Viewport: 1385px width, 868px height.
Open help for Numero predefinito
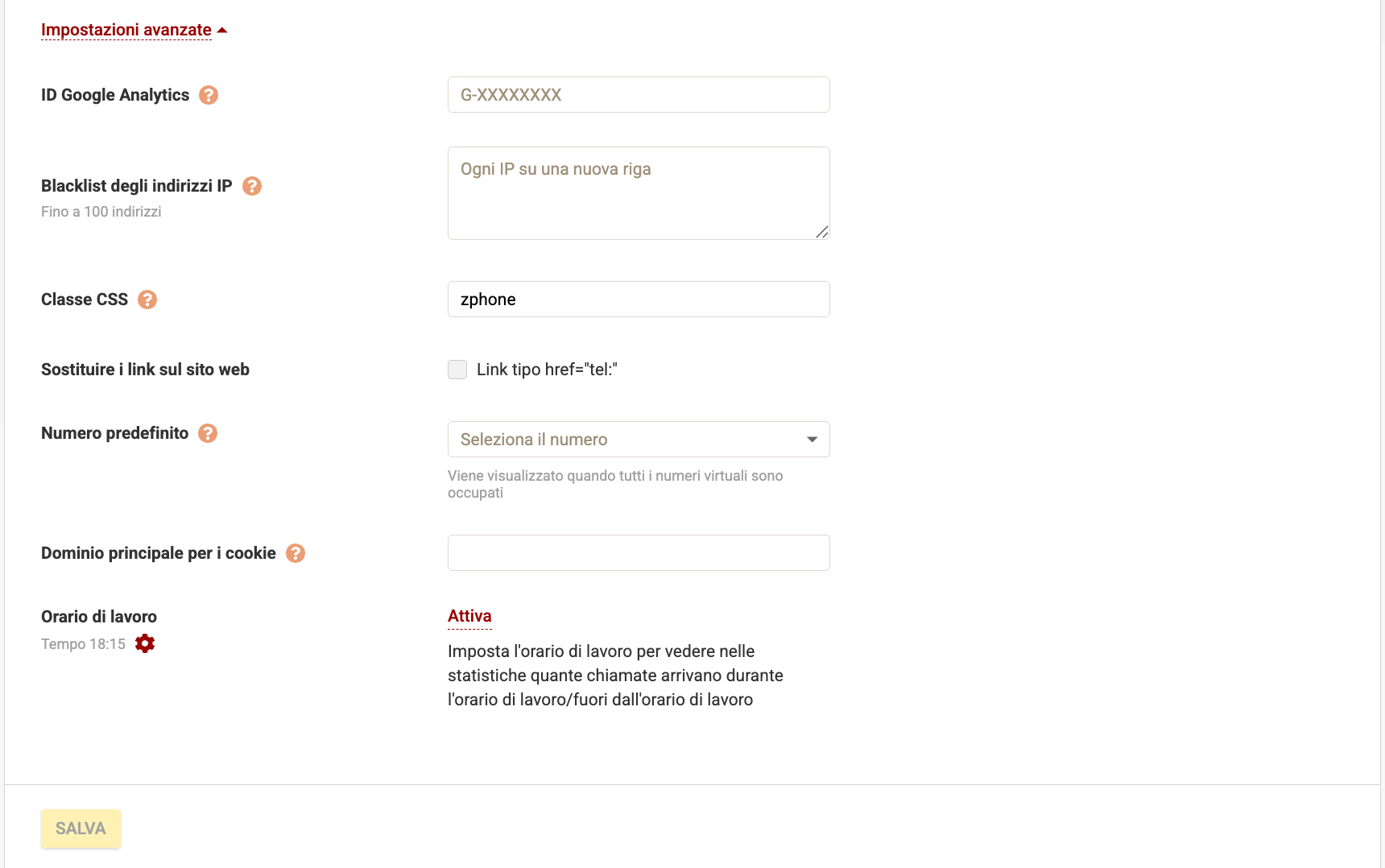pos(208,433)
